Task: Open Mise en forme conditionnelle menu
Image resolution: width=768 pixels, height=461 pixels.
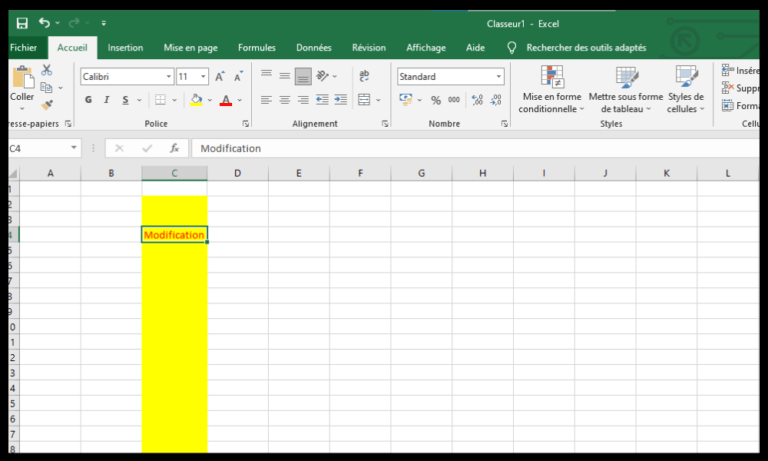Action: tap(551, 90)
